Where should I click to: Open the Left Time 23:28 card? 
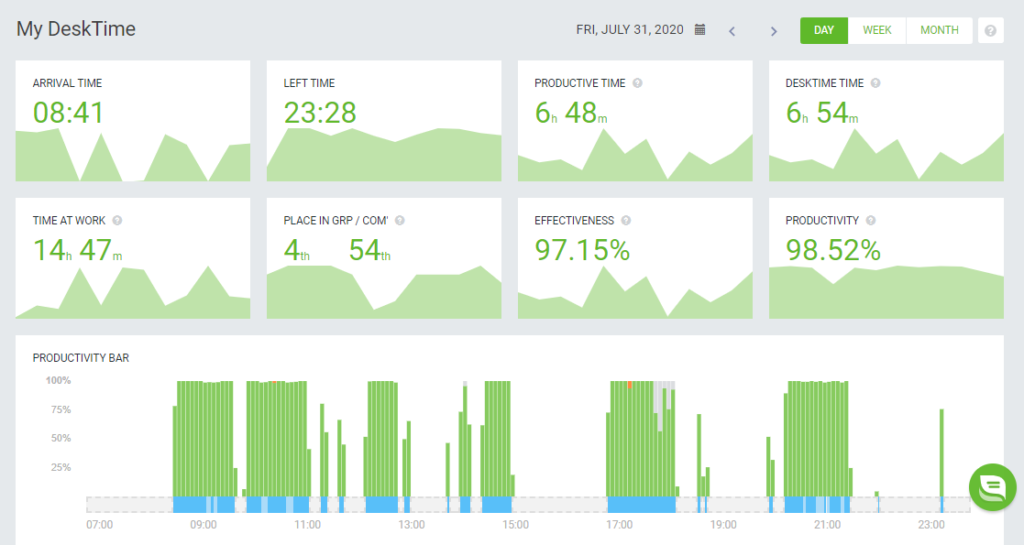[384, 121]
